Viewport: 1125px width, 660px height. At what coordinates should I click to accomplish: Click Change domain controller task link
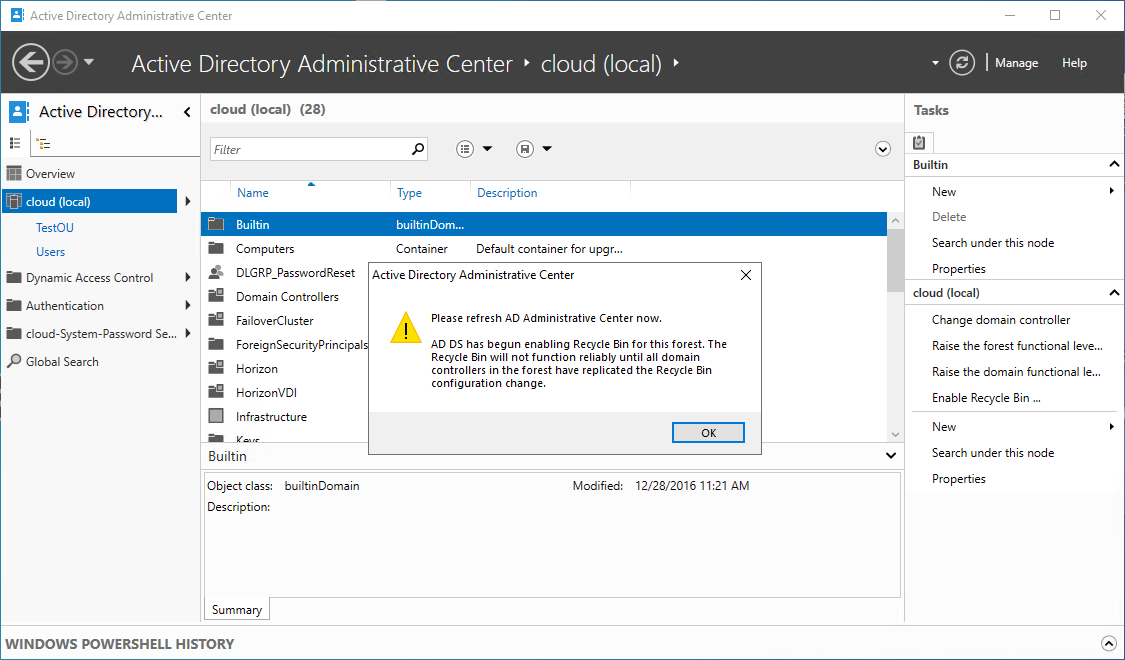point(1001,320)
